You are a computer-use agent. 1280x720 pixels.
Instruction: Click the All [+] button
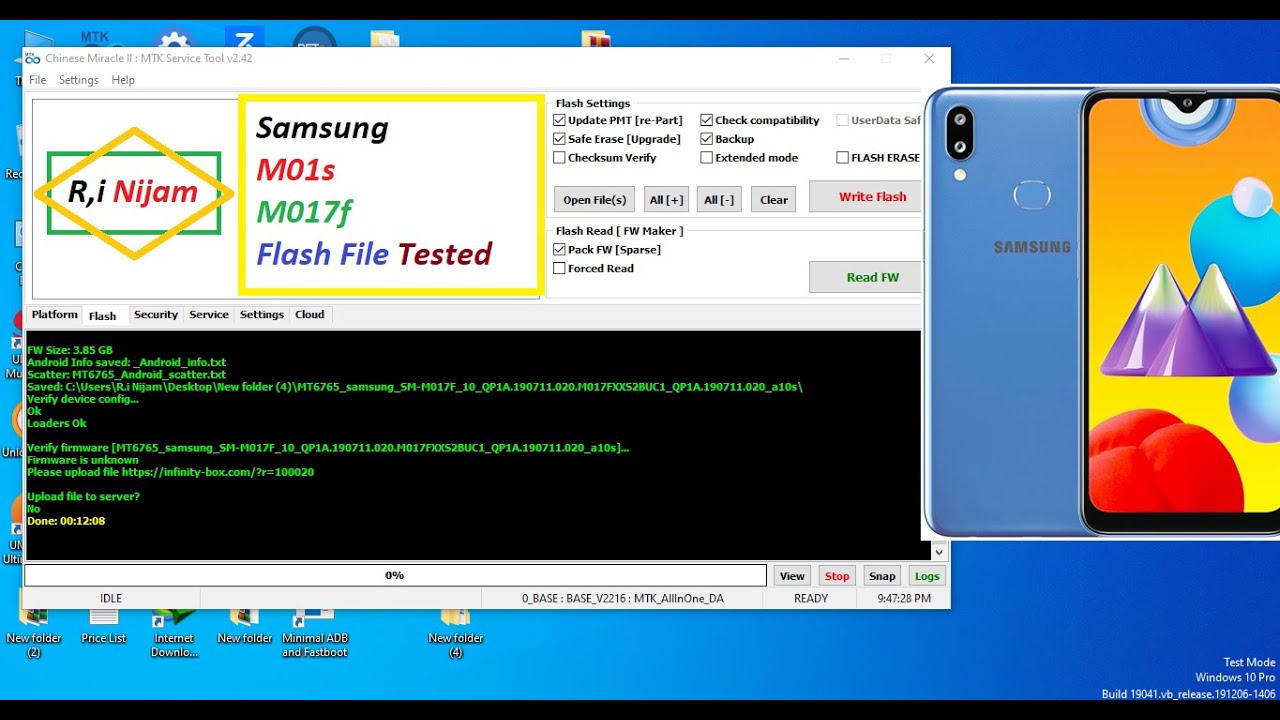click(x=667, y=199)
